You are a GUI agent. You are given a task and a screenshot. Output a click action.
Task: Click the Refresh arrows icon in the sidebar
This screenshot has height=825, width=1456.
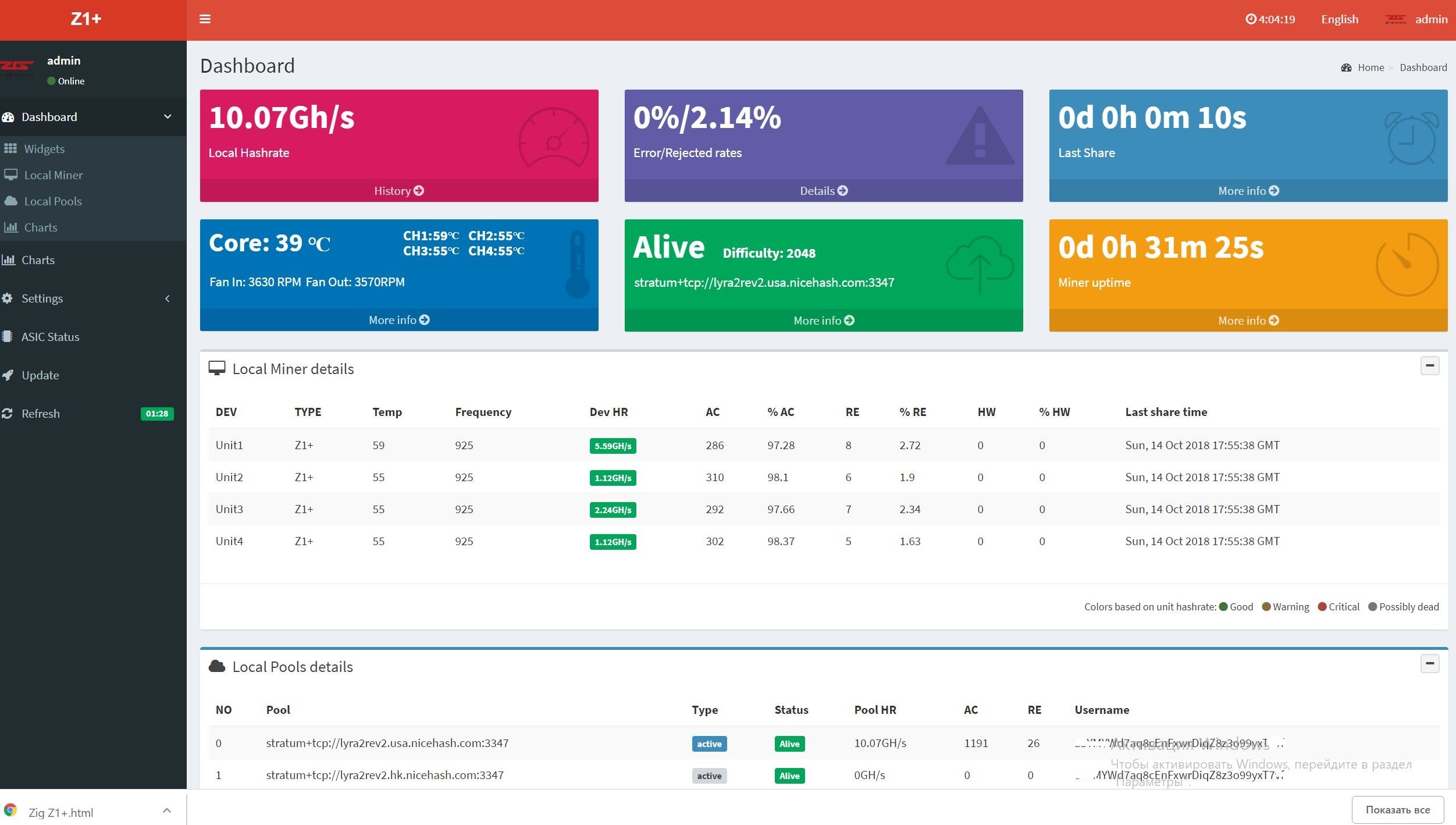tap(7, 414)
